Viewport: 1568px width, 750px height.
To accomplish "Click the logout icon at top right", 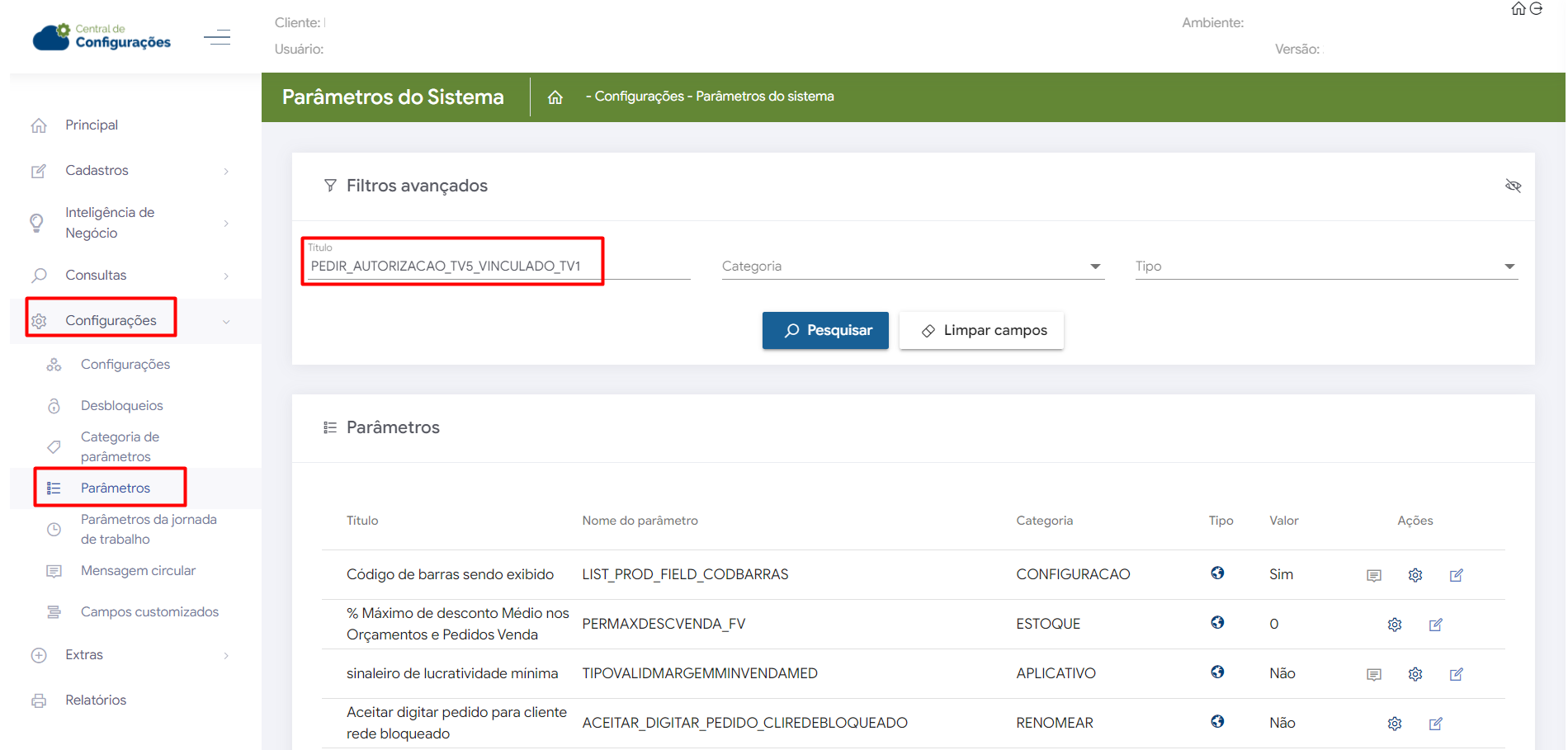I will click(x=1536, y=9).
